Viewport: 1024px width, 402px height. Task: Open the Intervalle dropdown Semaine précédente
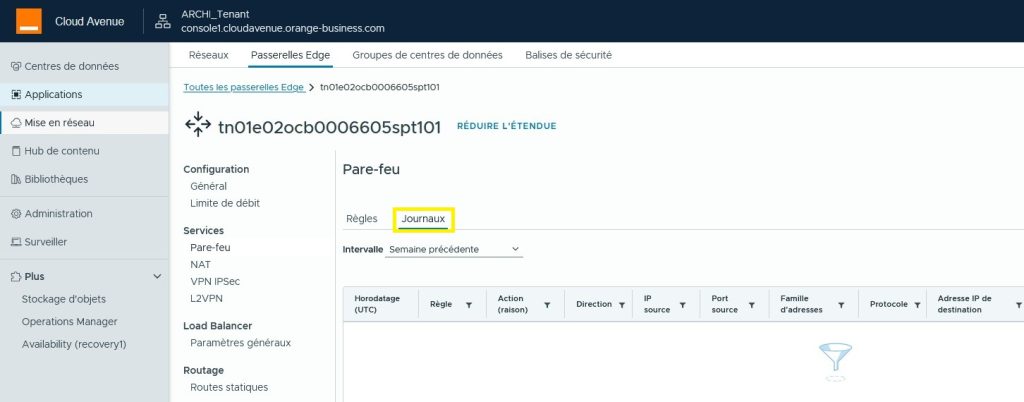pos(454,249)
